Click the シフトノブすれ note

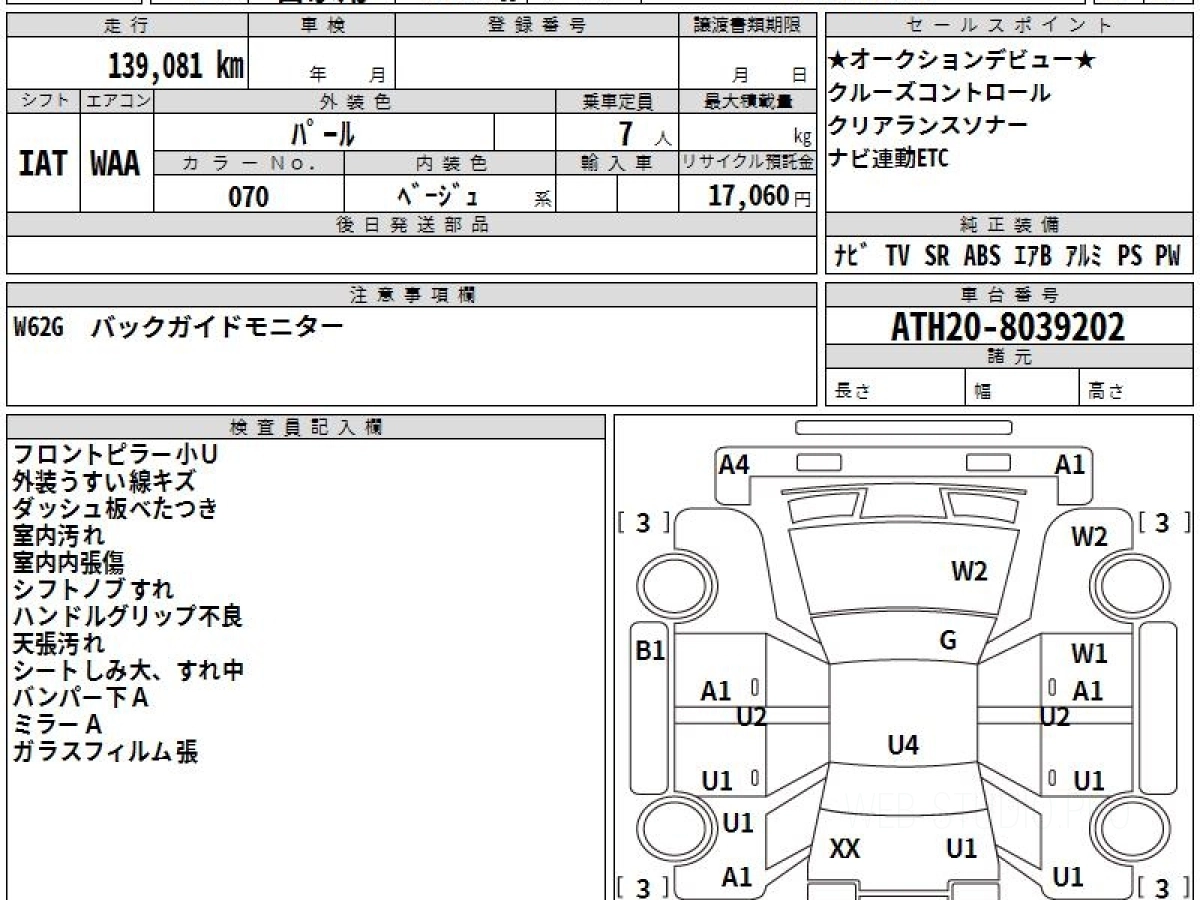pyautogui.click(x=93, y=589)
